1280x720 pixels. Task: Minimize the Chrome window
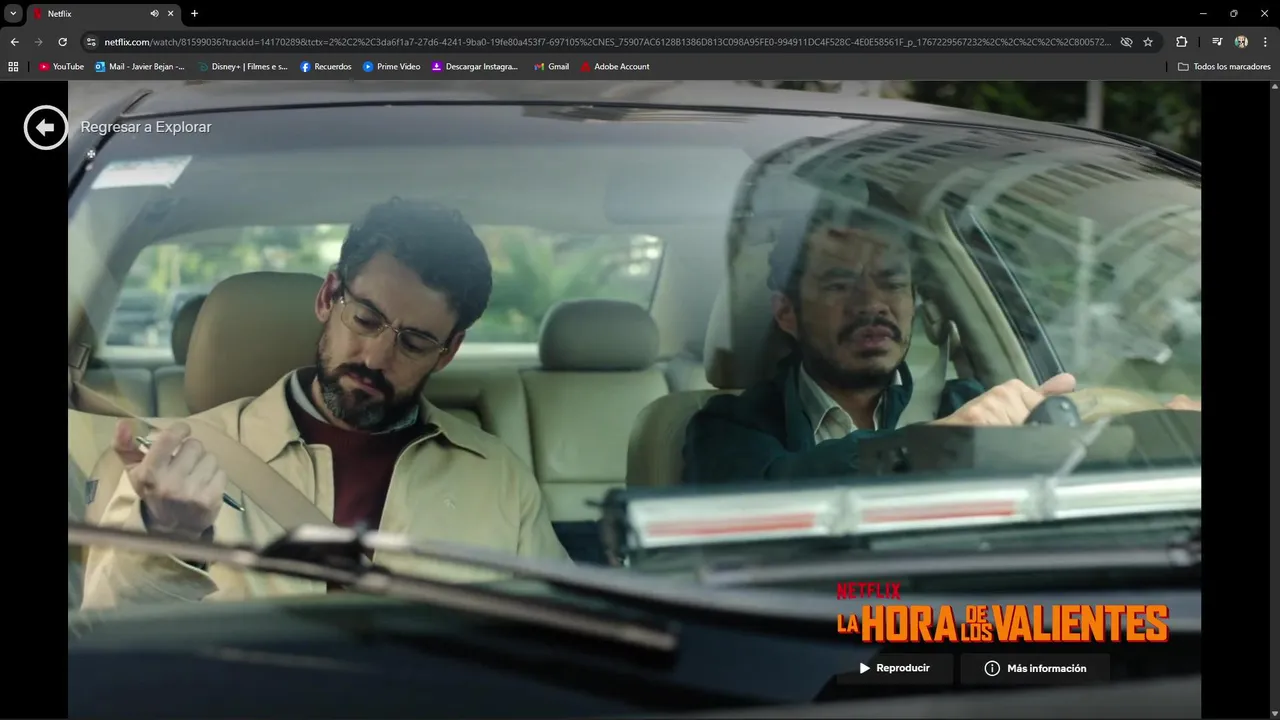coord(1202,13)
